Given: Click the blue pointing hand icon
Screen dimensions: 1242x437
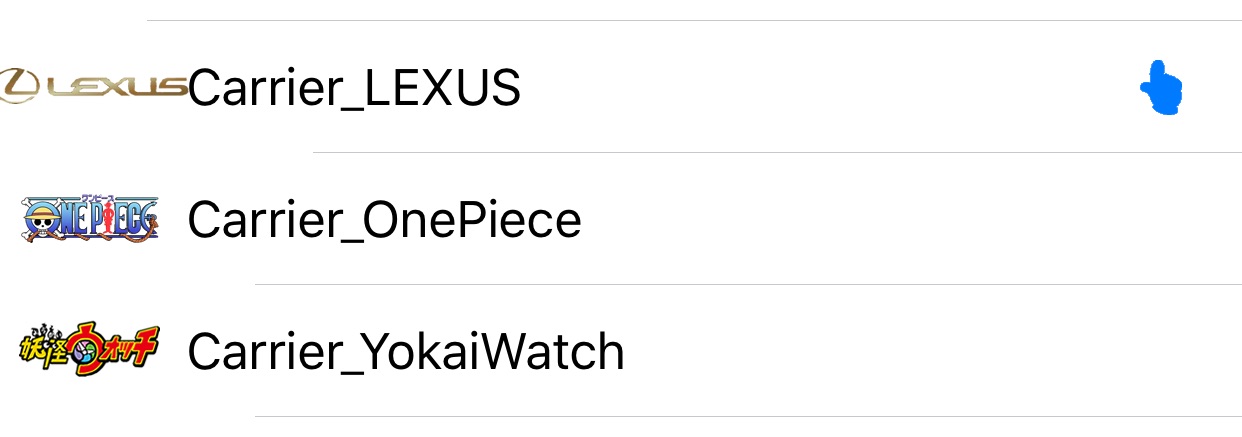Looking at the screenshot, I should click(1161, 88).
